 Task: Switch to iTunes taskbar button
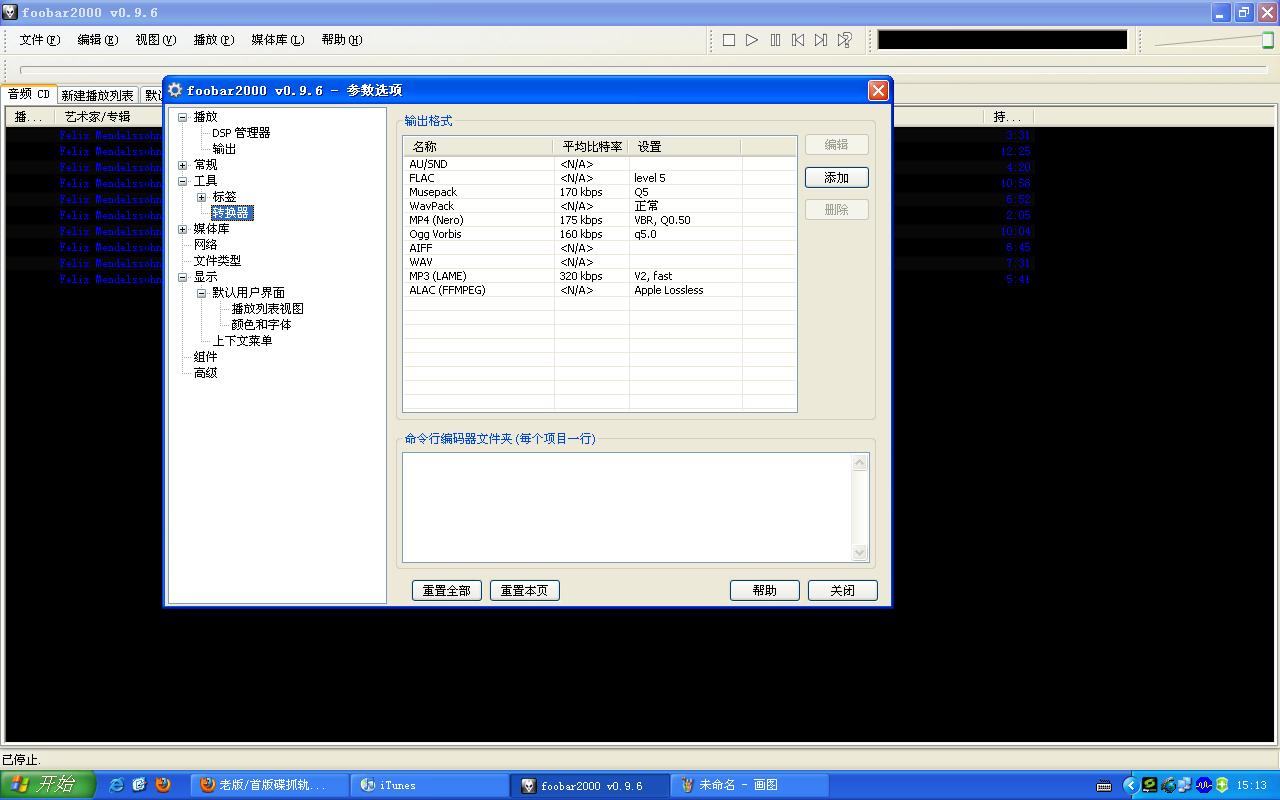point(430,785)
